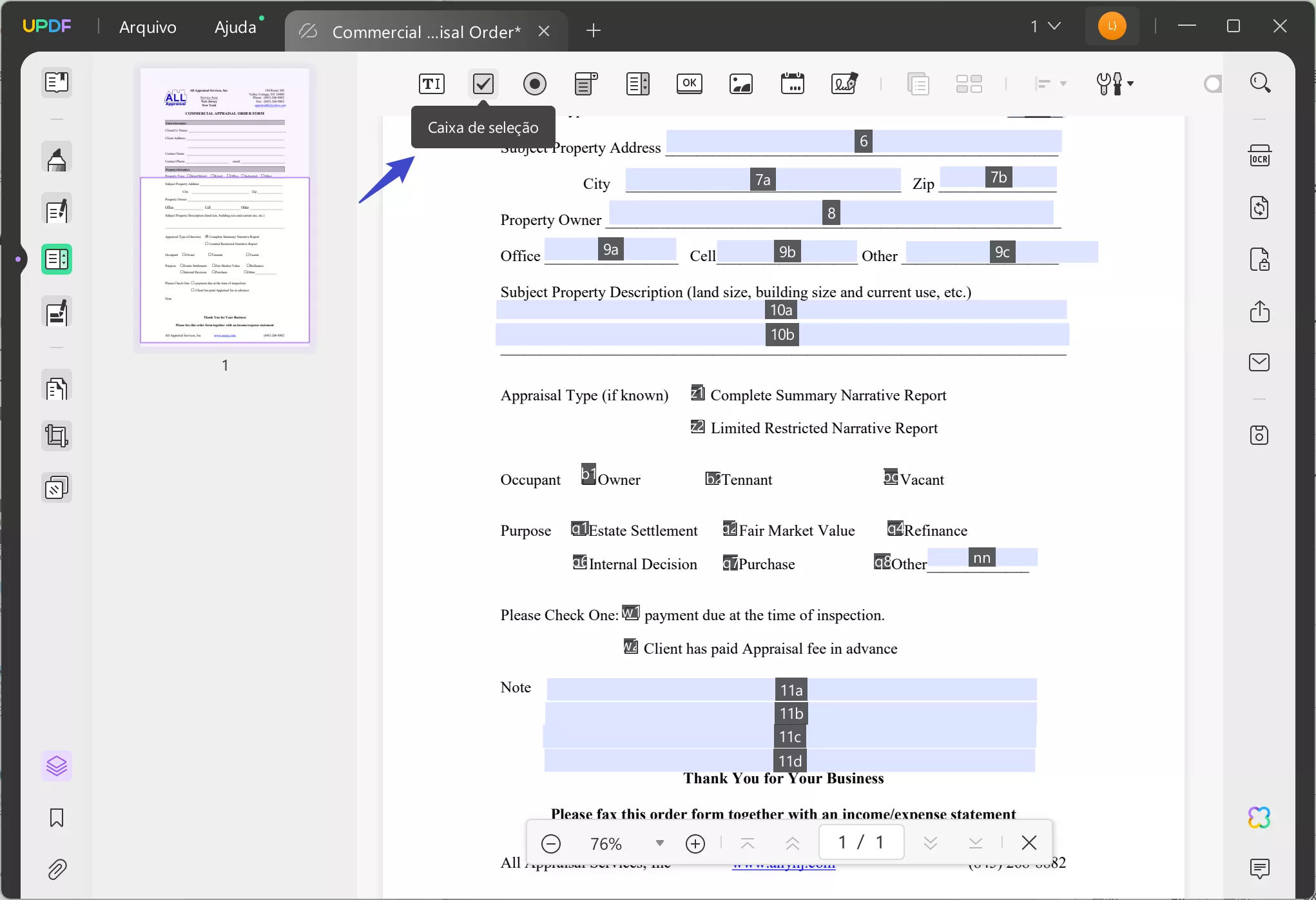
Task: Increase zoom with the plus control
Action: [695, 843]
